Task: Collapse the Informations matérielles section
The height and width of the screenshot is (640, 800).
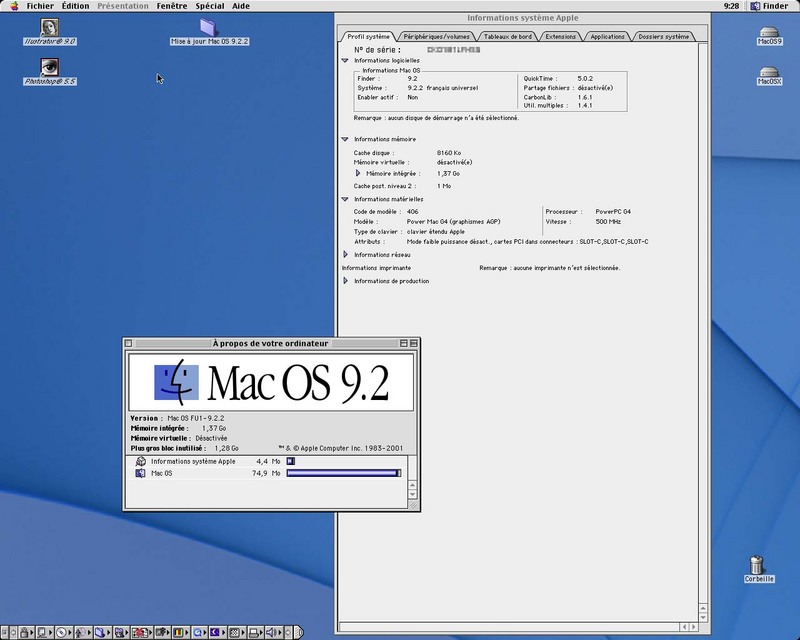Action: [x=345, y=199]
